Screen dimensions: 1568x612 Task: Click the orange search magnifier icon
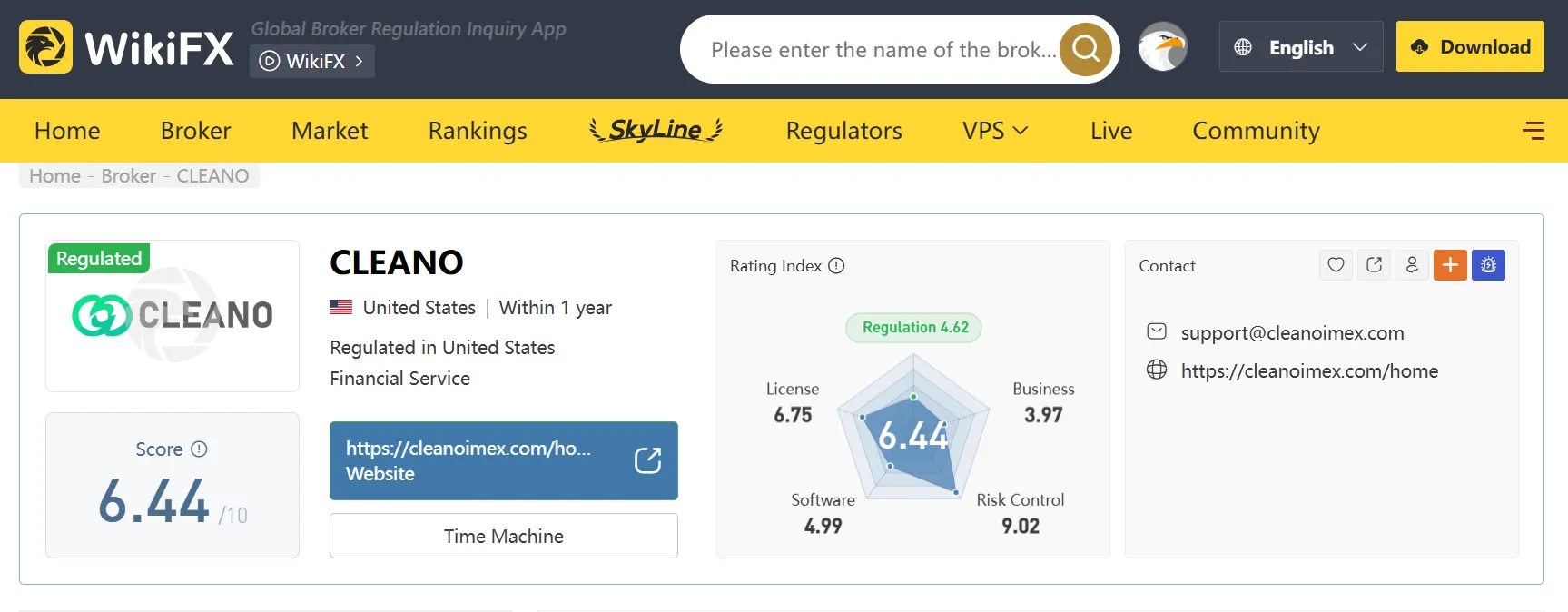coord(1086,48)
